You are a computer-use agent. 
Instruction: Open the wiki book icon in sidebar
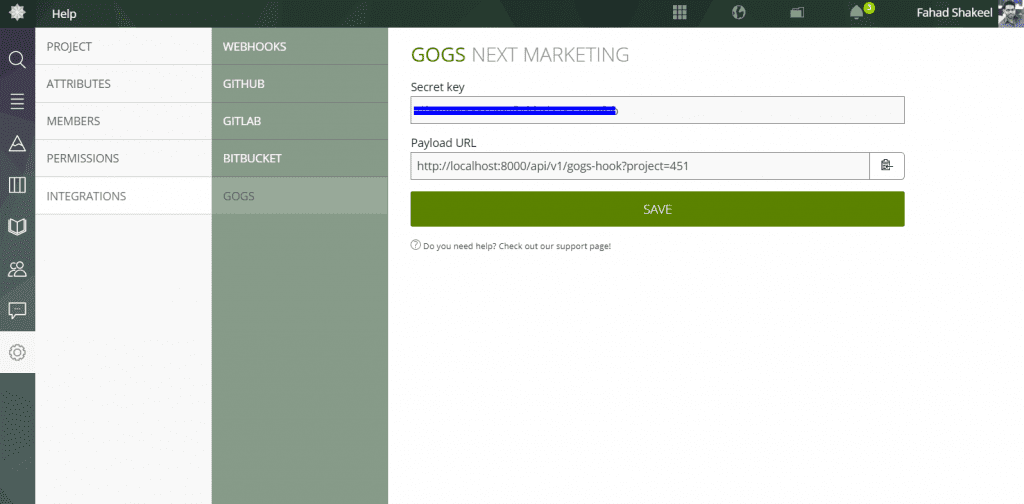click(x=17, y=227)
